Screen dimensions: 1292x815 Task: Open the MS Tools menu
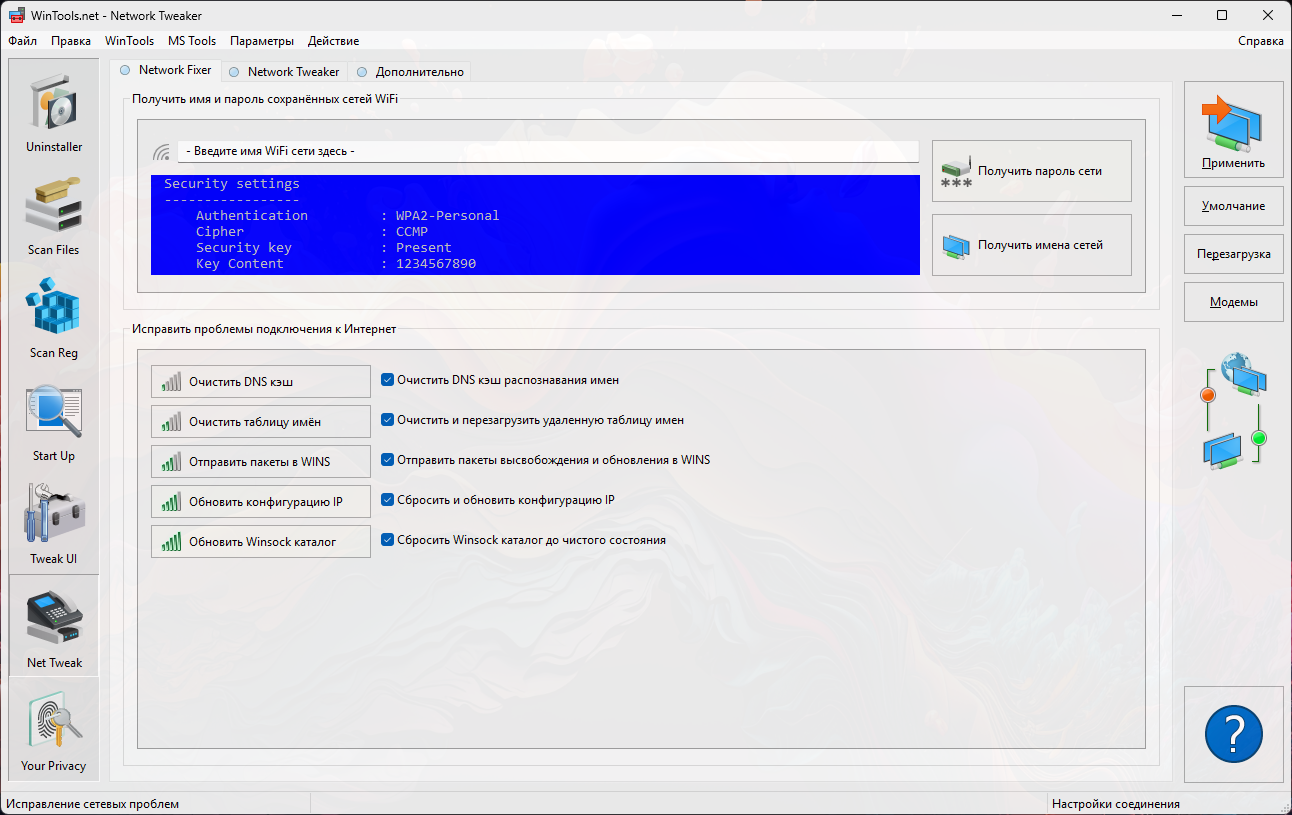coord(192,41)
